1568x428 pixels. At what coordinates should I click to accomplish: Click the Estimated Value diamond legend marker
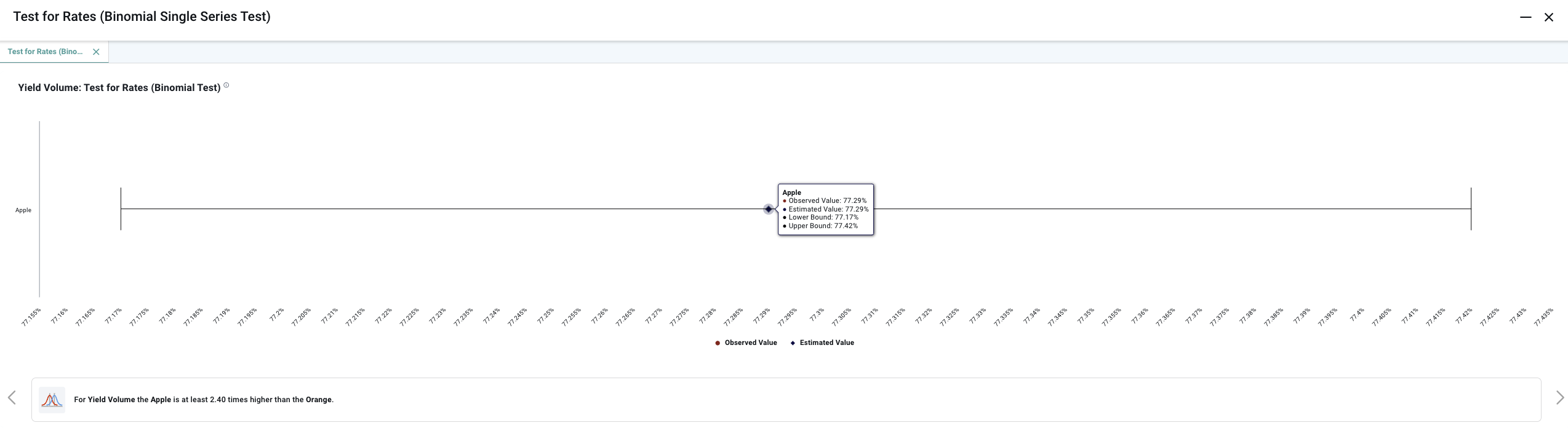coord(793,343)
